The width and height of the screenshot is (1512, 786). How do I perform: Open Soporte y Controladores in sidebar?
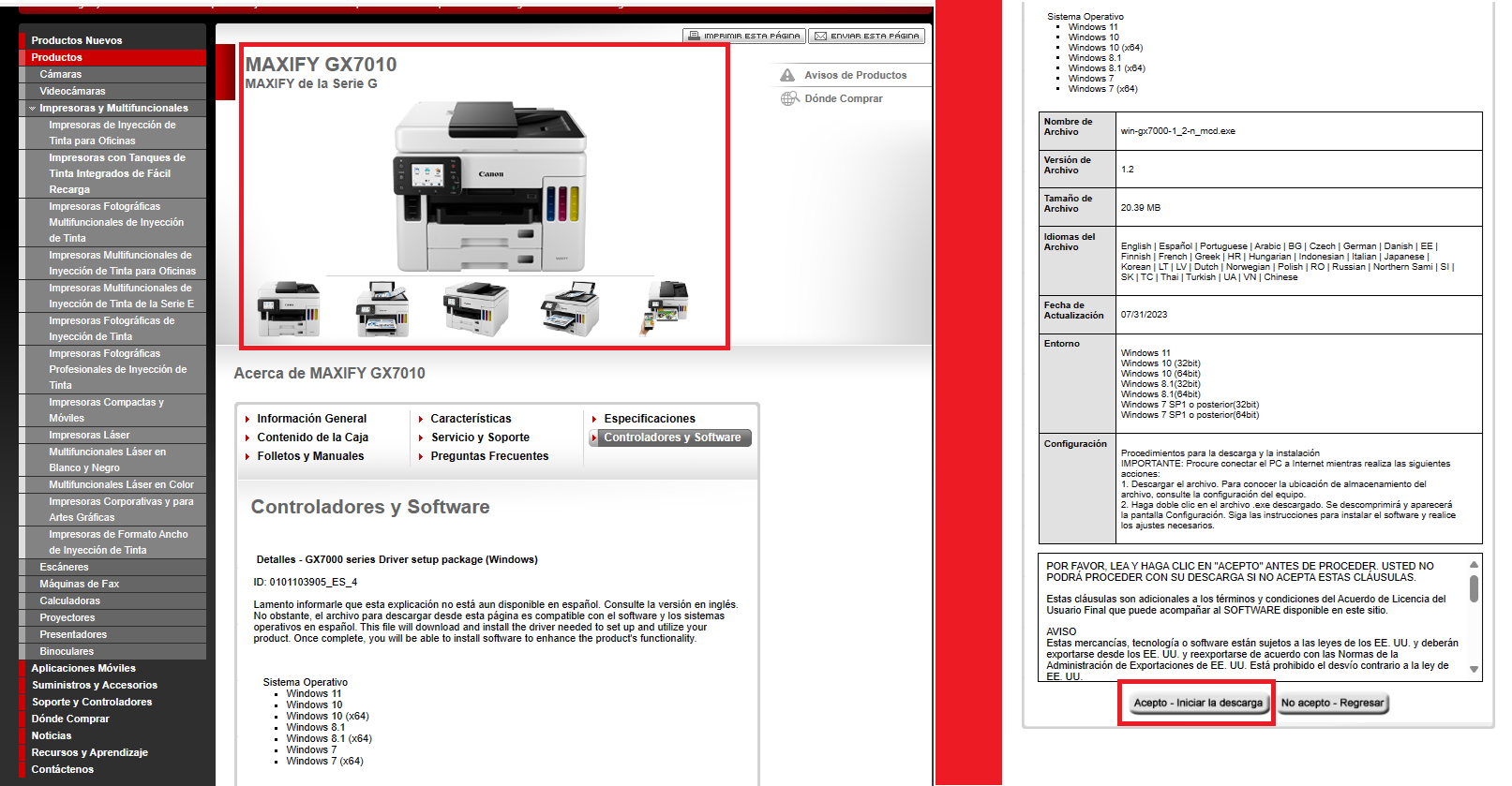click(91, 702)
